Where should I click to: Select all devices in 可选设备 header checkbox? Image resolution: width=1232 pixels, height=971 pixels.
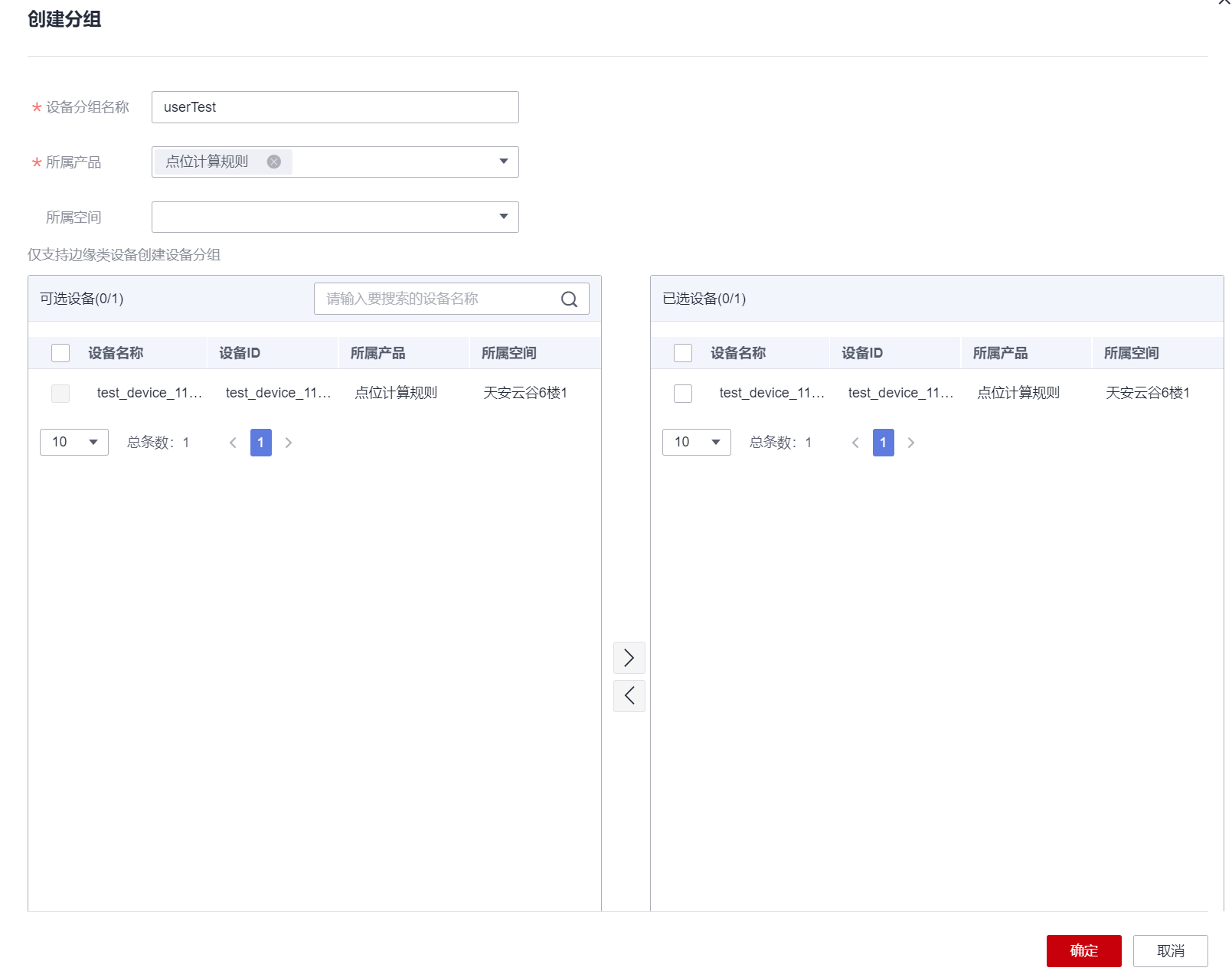click(60, 353)
